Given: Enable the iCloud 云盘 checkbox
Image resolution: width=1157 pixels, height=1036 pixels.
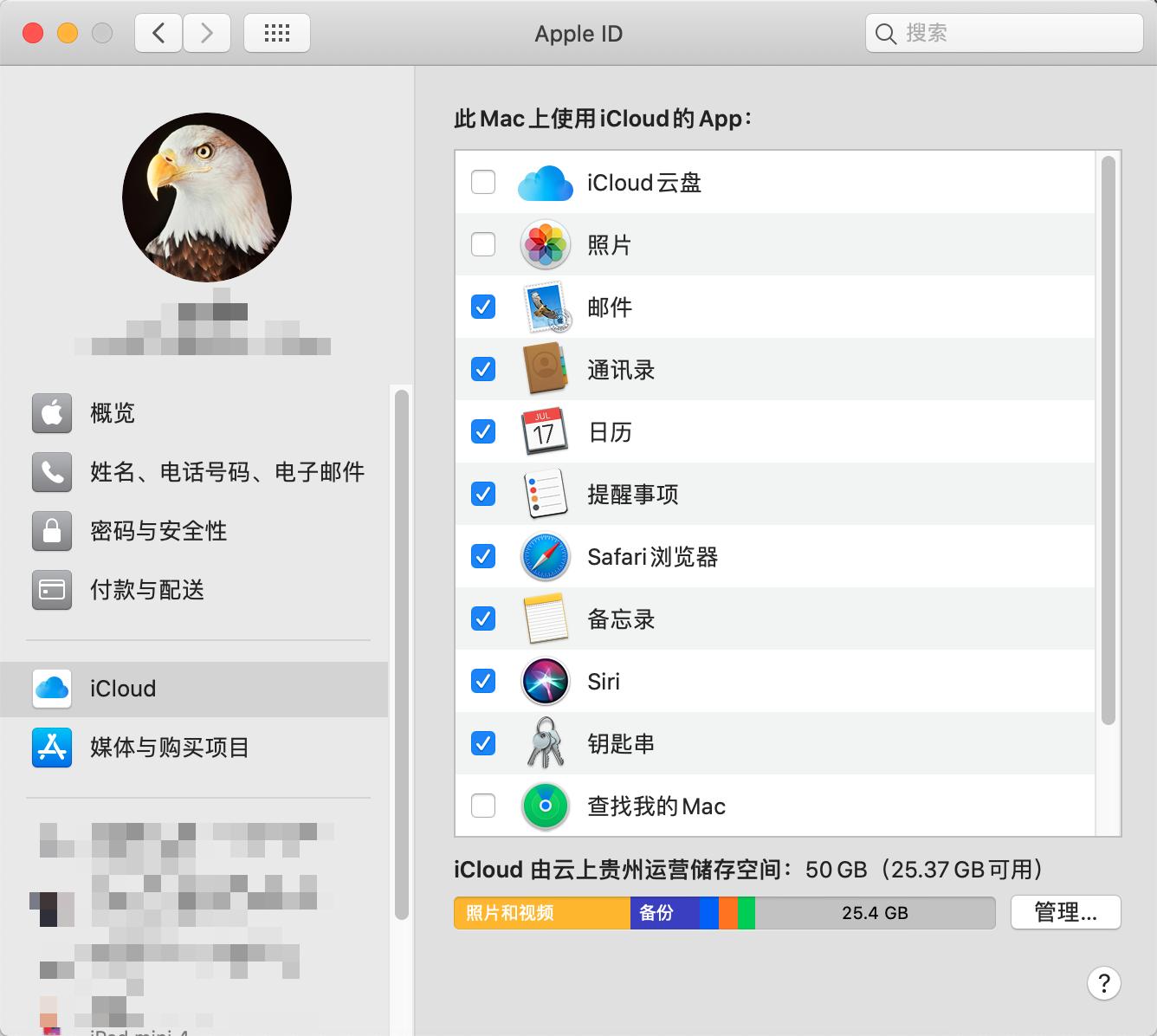Looking at the screenshot, I should [x=482, y=183].
